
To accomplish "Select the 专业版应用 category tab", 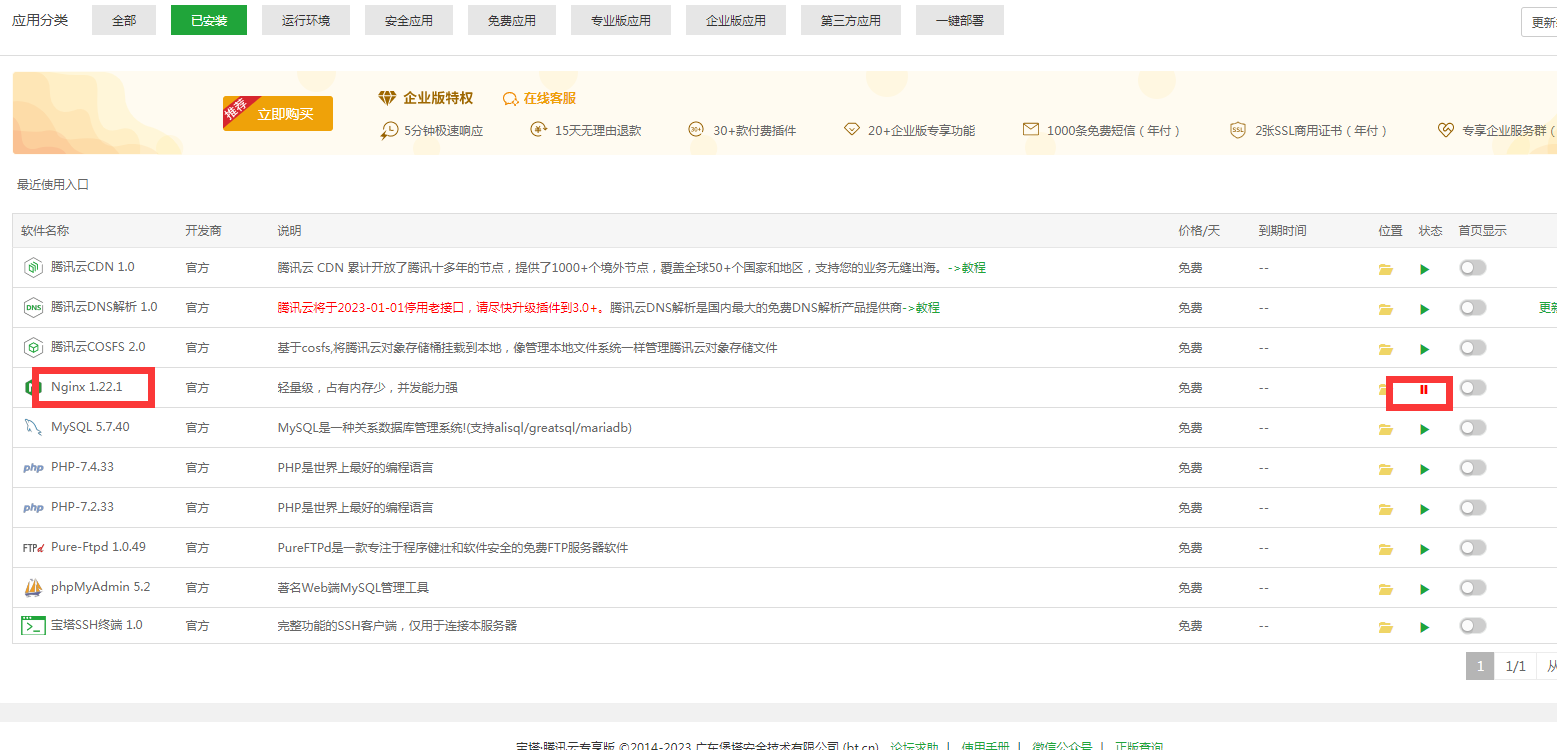I will click(x=621, y=20).
